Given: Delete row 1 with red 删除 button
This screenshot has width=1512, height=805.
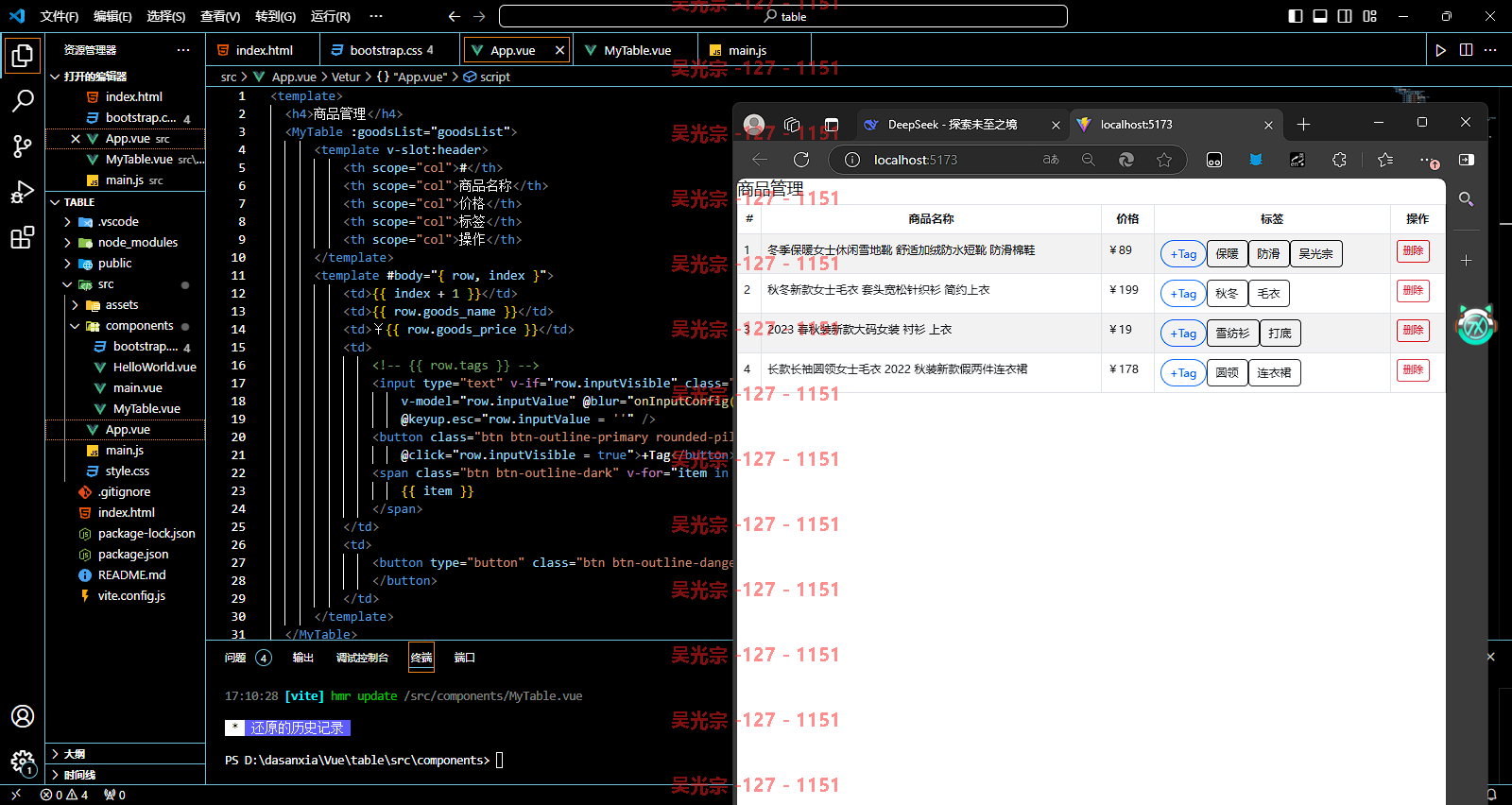Looking at the screenshot, I should pyautogui.click(x=1413, y=251).
